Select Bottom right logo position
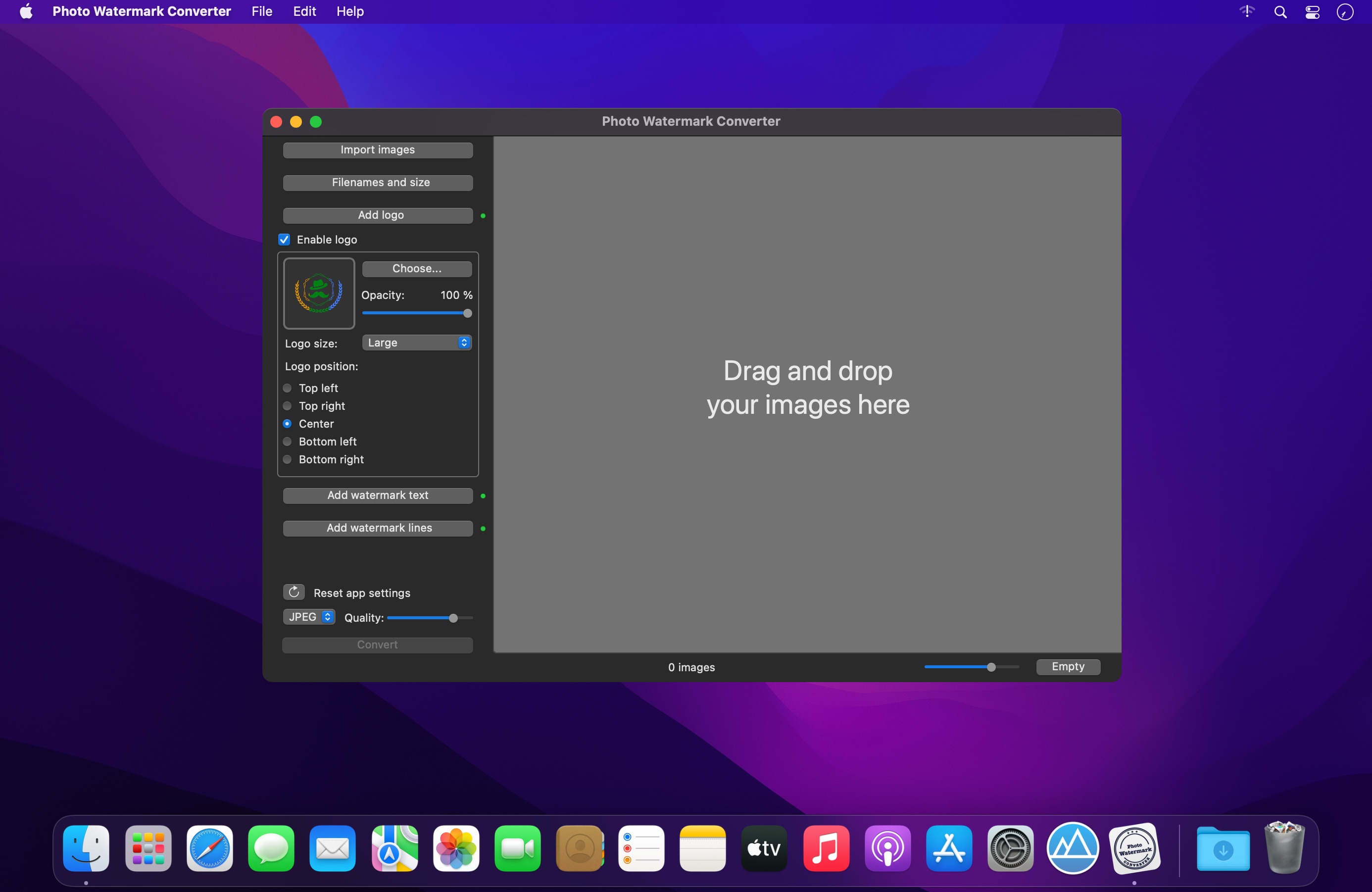The image size is (1372, 892). (x=287, y=459)
